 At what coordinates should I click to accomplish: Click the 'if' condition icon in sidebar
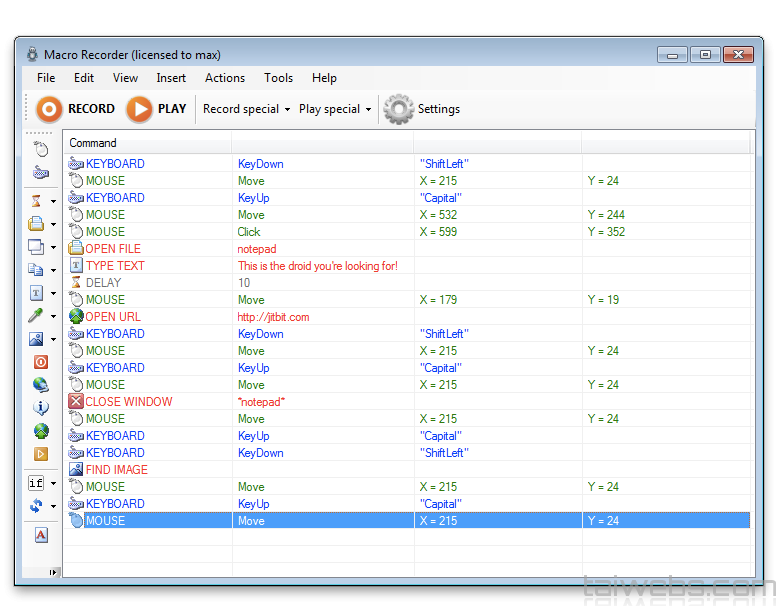tap(37, 483)
